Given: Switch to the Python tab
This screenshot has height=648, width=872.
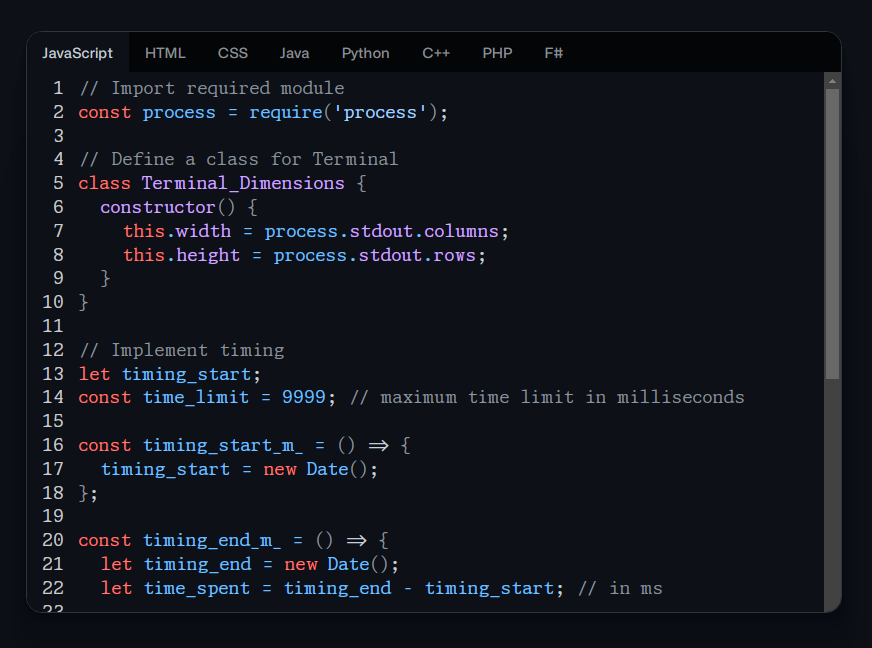Looking at the screenshot, I should 365,53.
